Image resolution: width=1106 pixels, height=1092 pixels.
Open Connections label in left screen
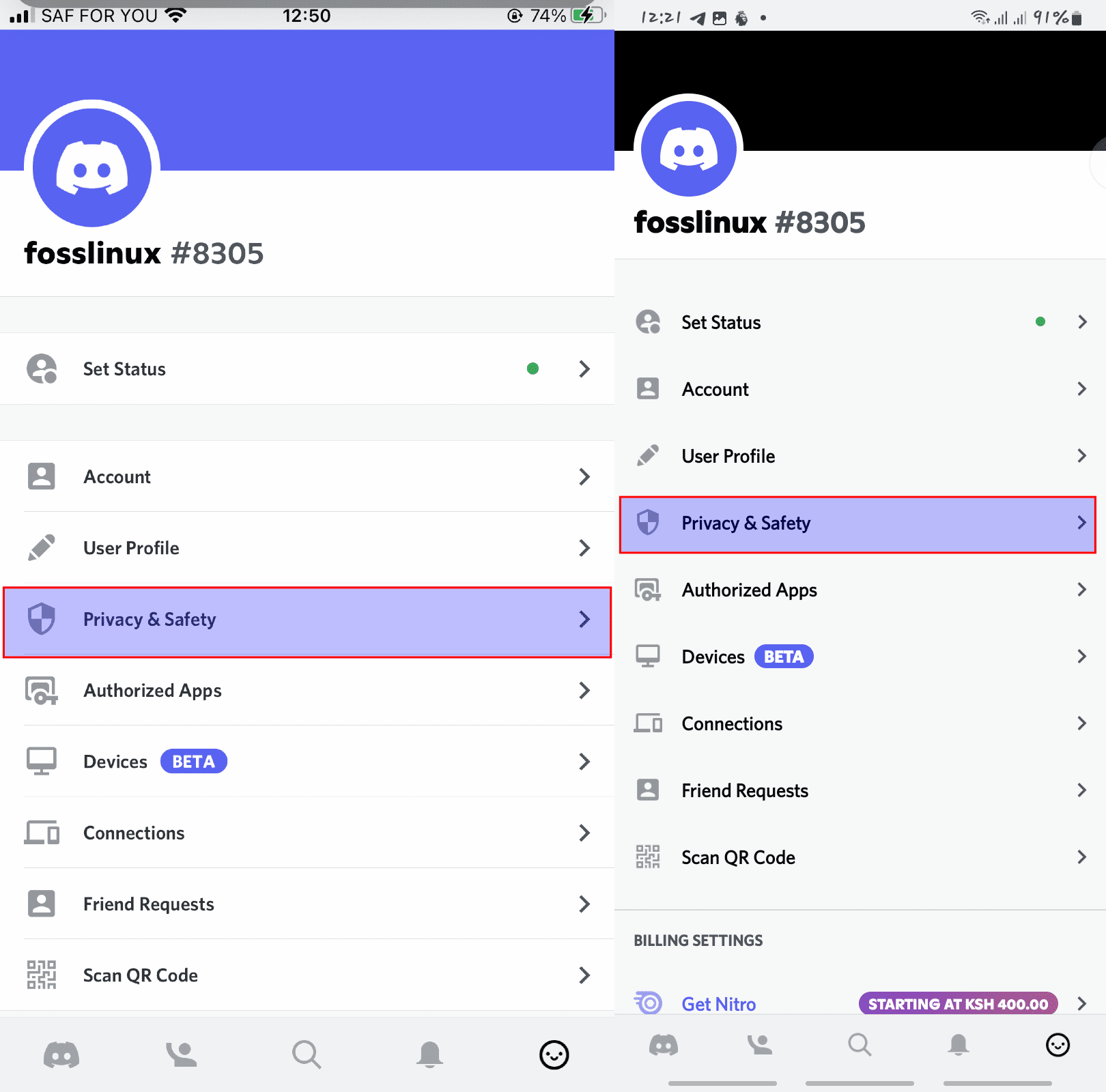134,833
